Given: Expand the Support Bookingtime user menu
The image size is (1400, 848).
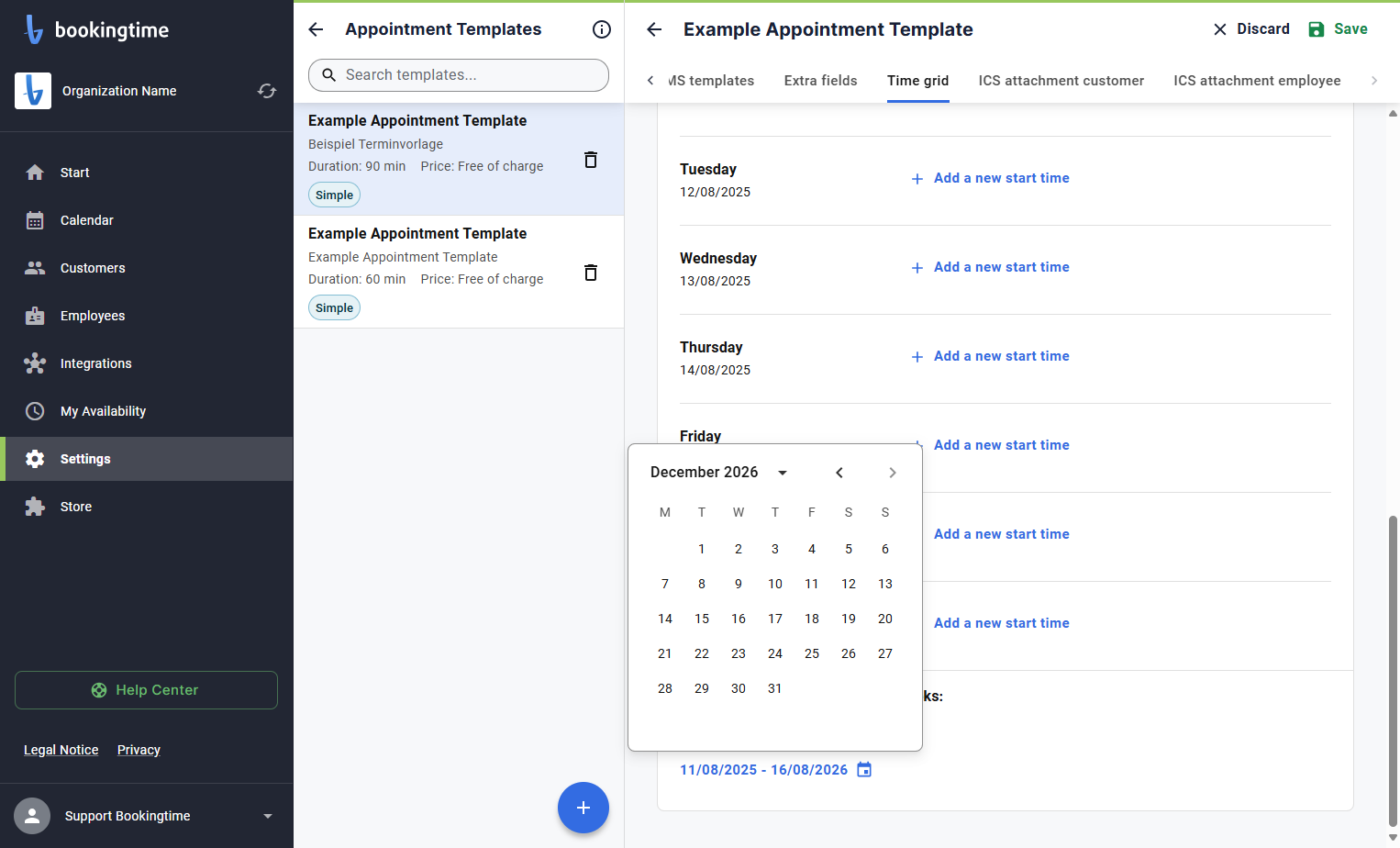Looking at the screenshot, I should pos(268,816).
